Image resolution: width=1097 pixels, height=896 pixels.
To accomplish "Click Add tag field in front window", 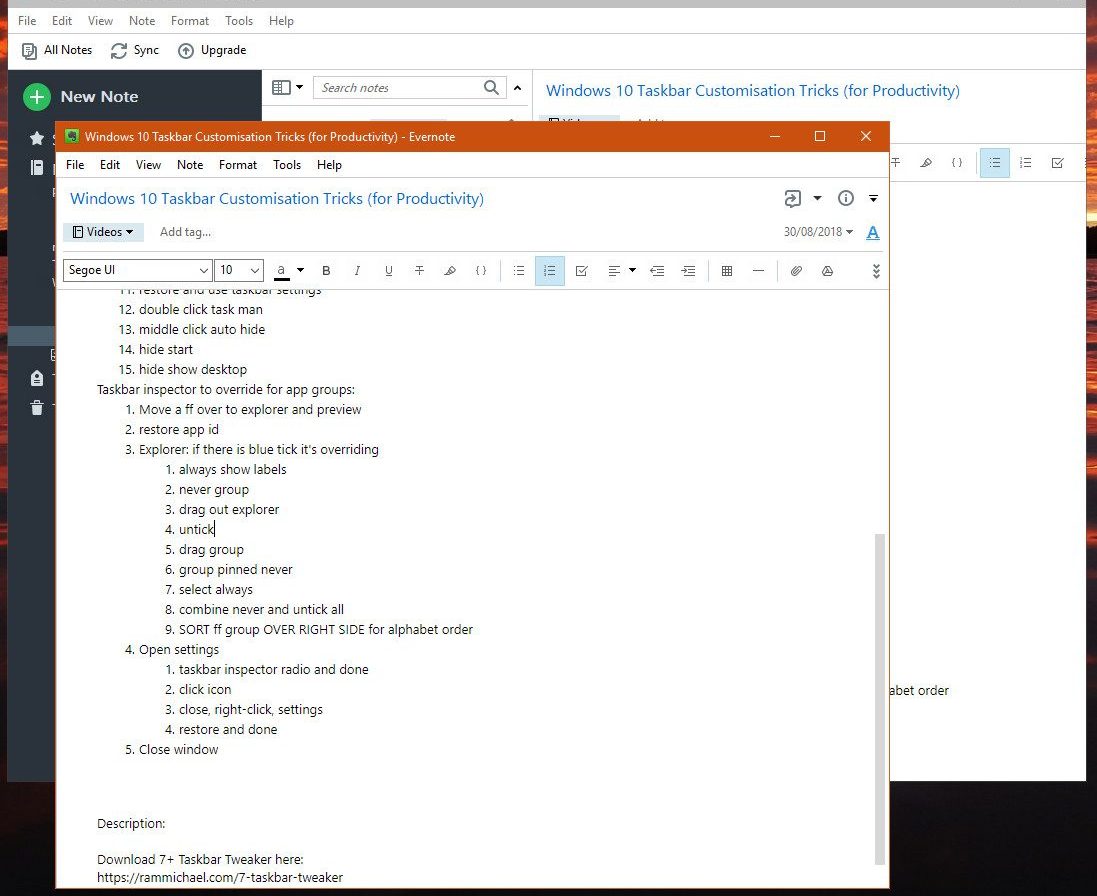I will 185,232.
